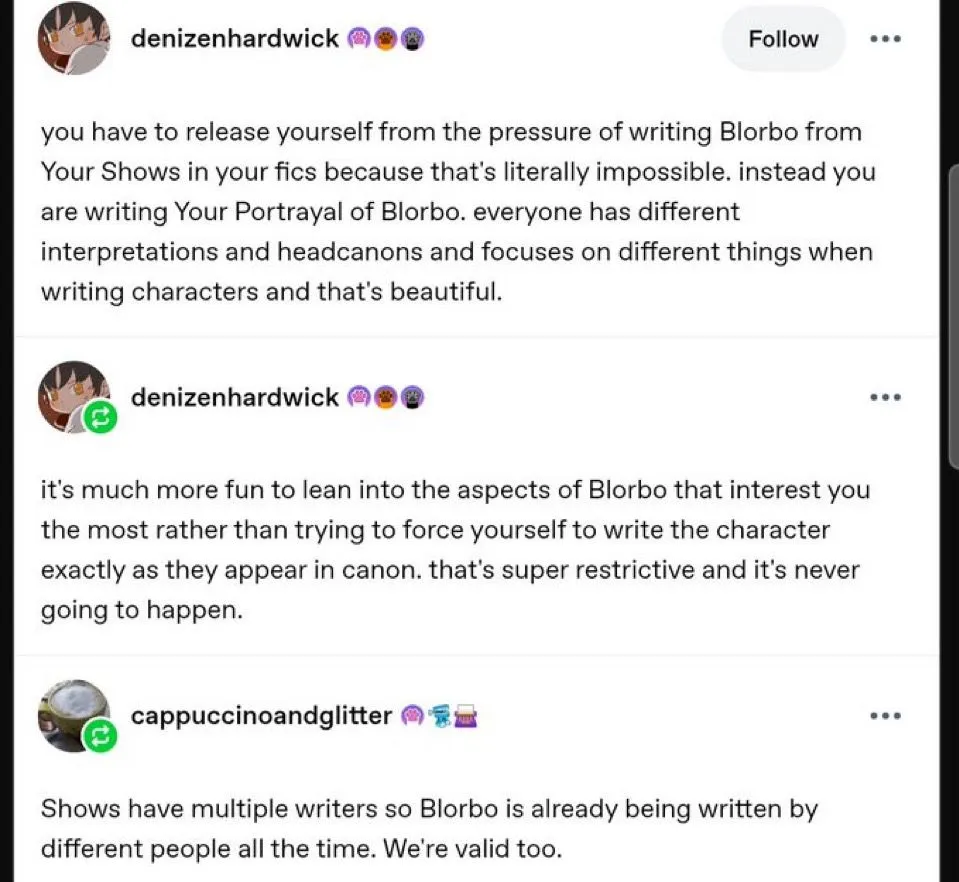Click the typewriter badge beside cappuccinoandglitter
The image size is (959, 882).
[466, 716]
